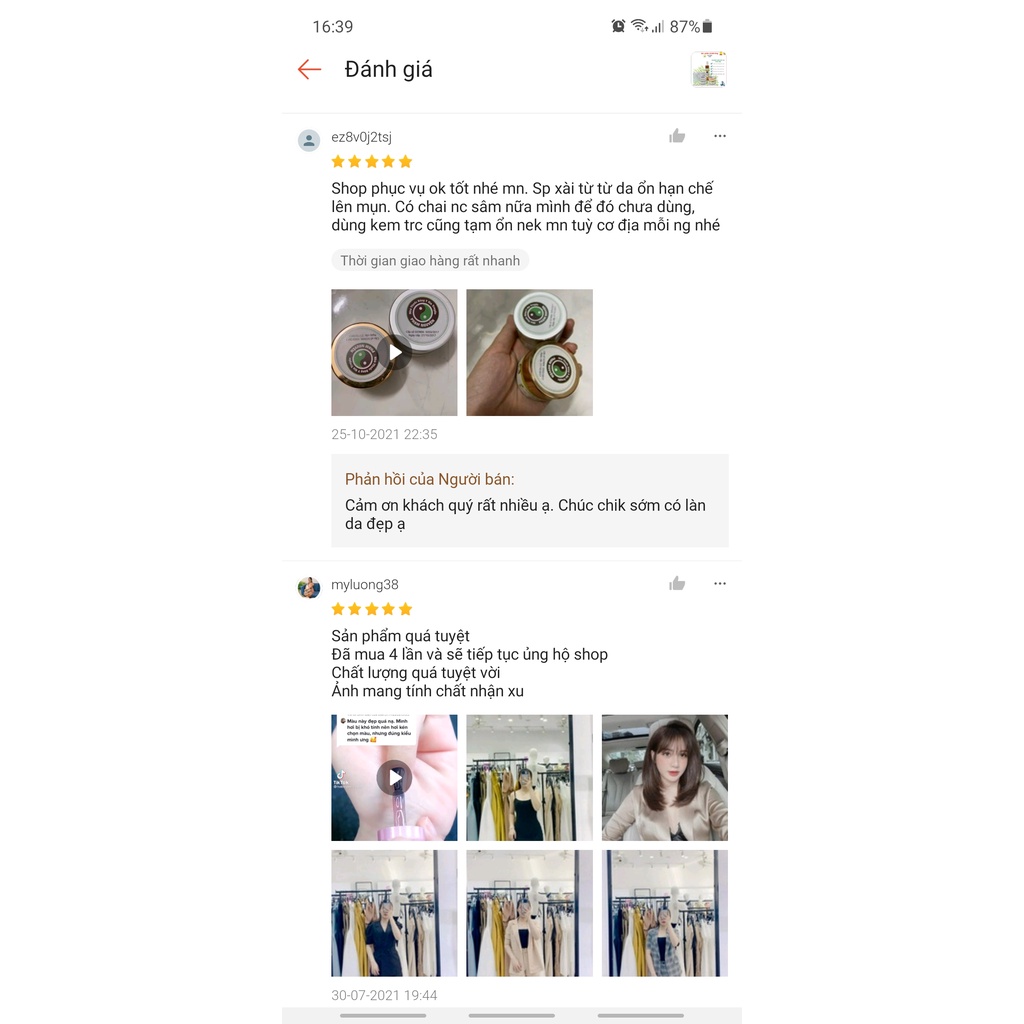Screen dimensions: 1024x1024
Task: Open the product thumbnail in the header
Action: [709, 69]
